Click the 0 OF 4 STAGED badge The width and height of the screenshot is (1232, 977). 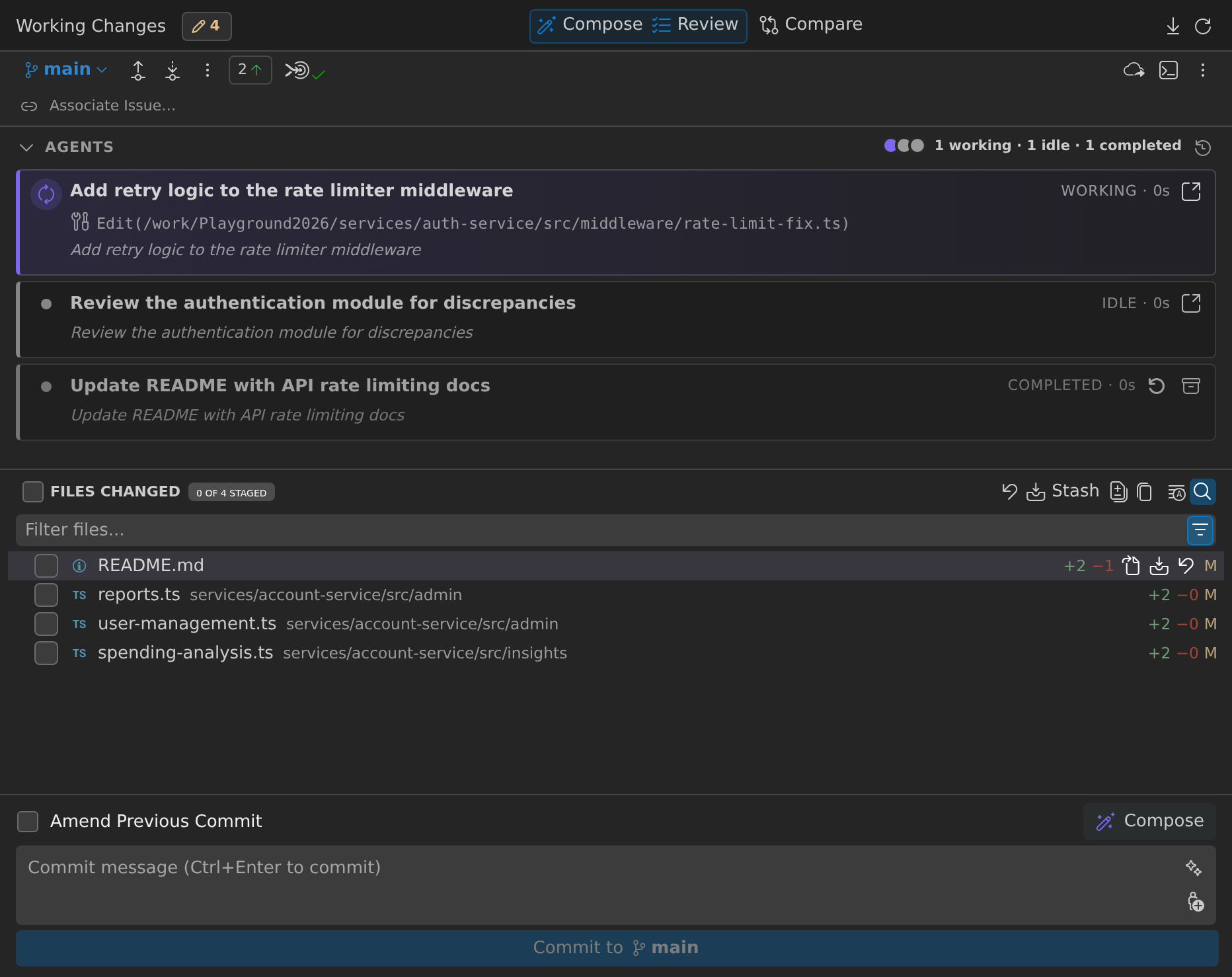point(231,492)
